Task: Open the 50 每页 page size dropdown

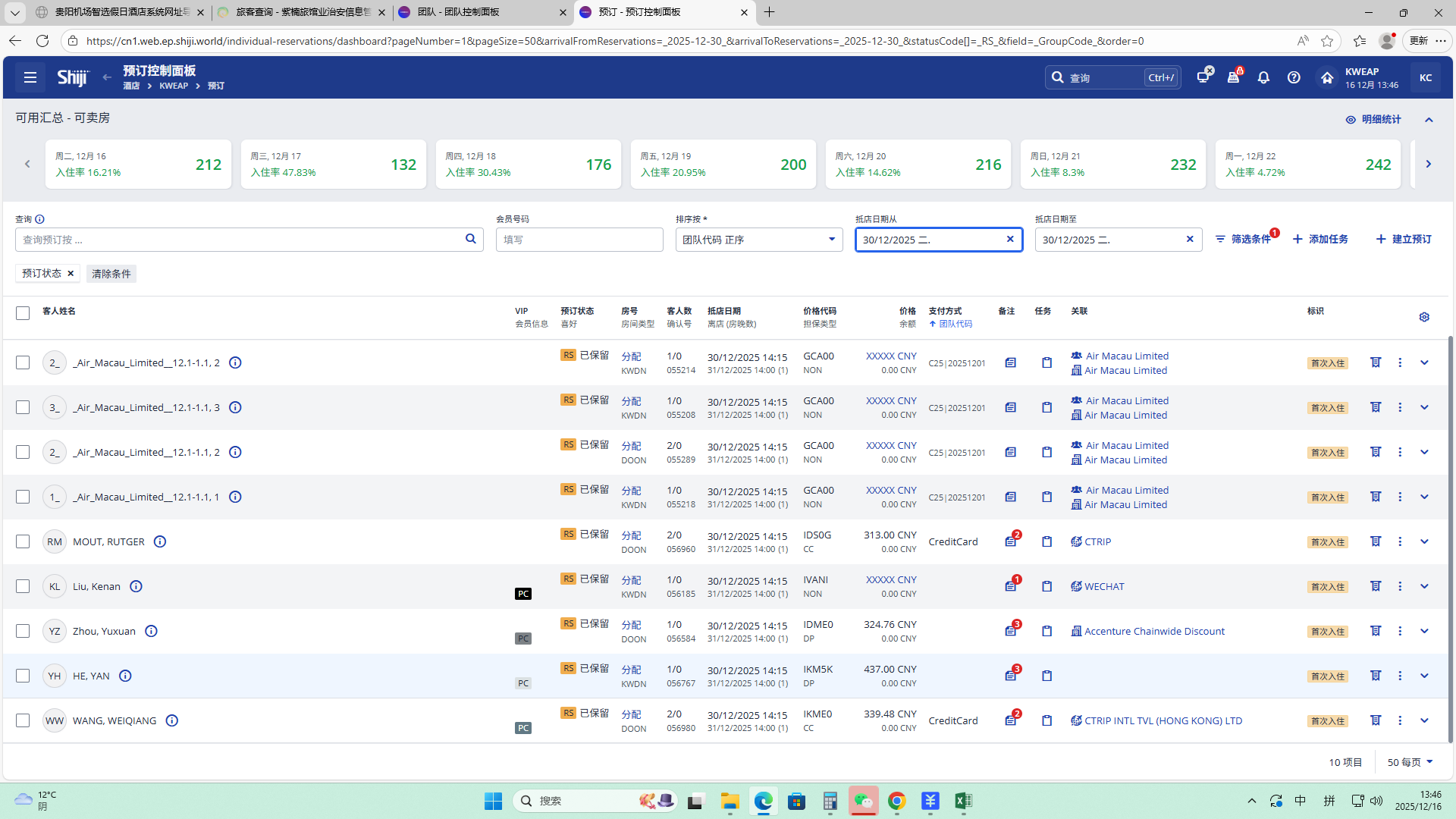Action: click(x=1410, y=762)
